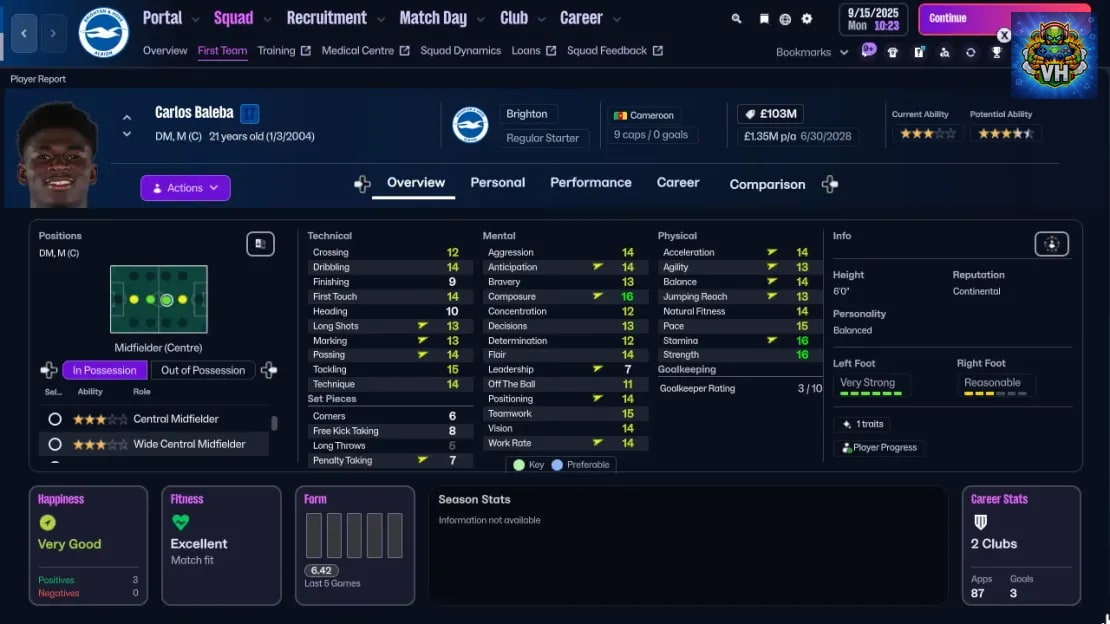1110x624 pixels.
Task: Click the Happiness status face icon
Action: tap(47, 523)
